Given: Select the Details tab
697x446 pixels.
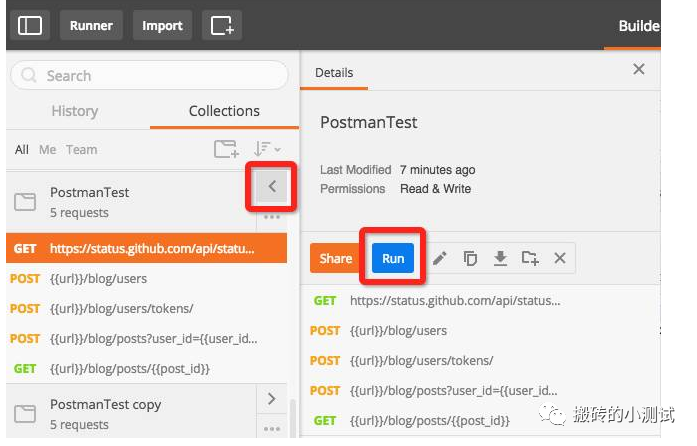Looking at the screenshot, I should 334,72.
